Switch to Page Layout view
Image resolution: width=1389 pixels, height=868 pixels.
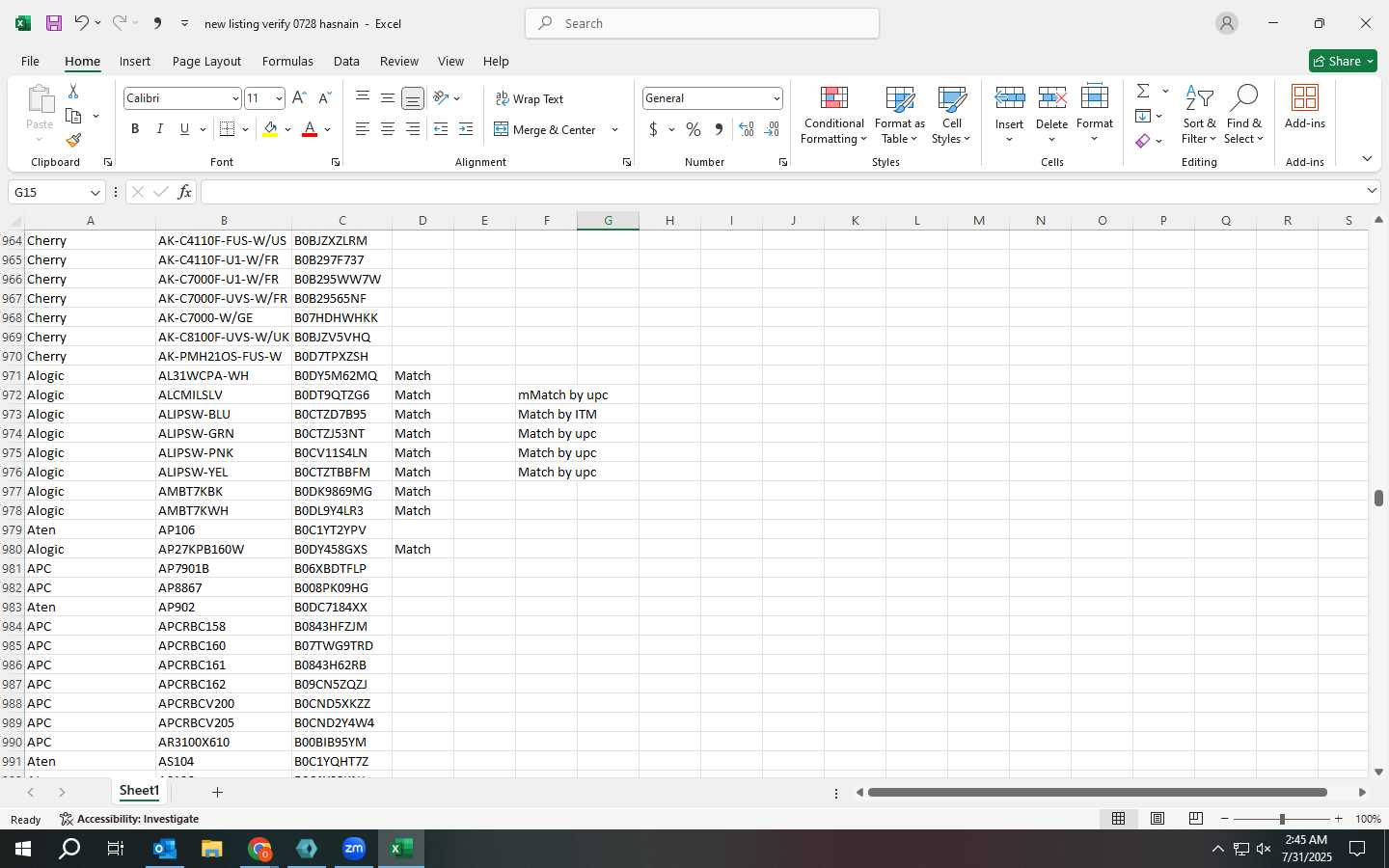point(1157,818)
